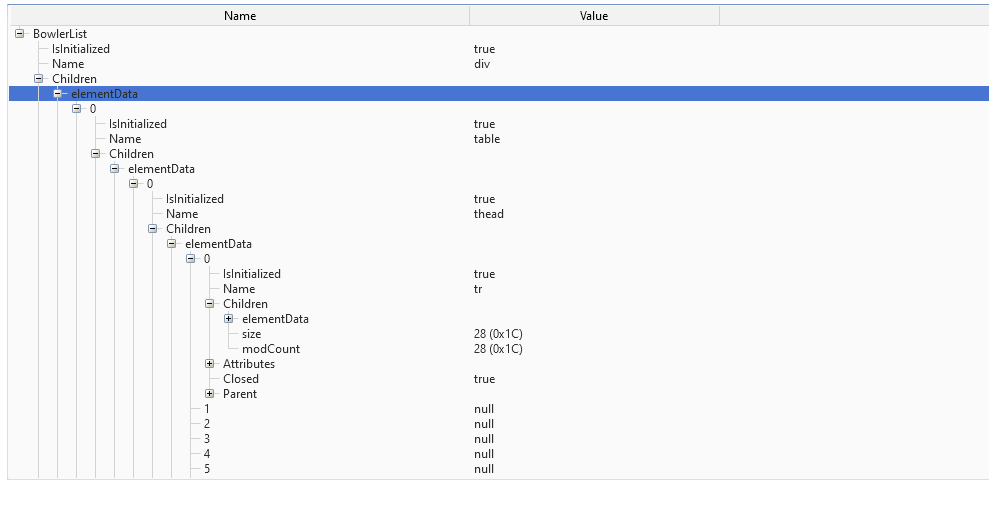Click the Value column header
Screen dimensions: 995x505
point(594,16)
